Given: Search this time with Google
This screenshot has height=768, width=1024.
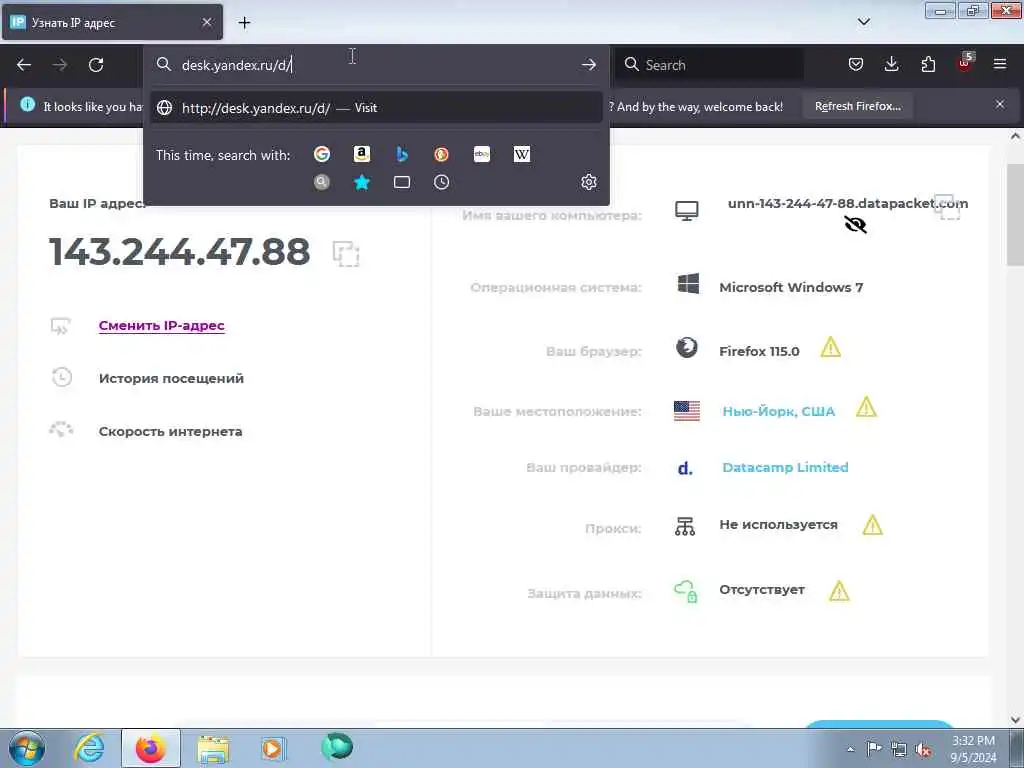Looking at the screenshot, I should coord(321,154).
